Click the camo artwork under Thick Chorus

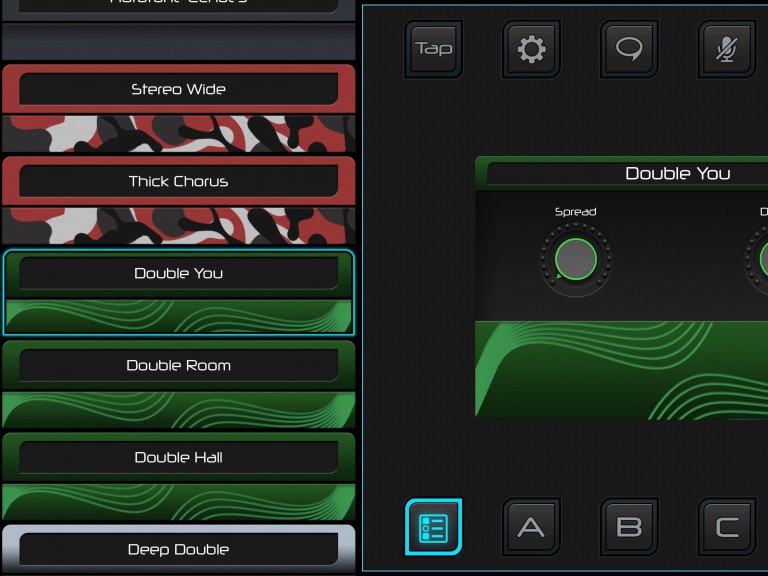[x=178, y=225]
